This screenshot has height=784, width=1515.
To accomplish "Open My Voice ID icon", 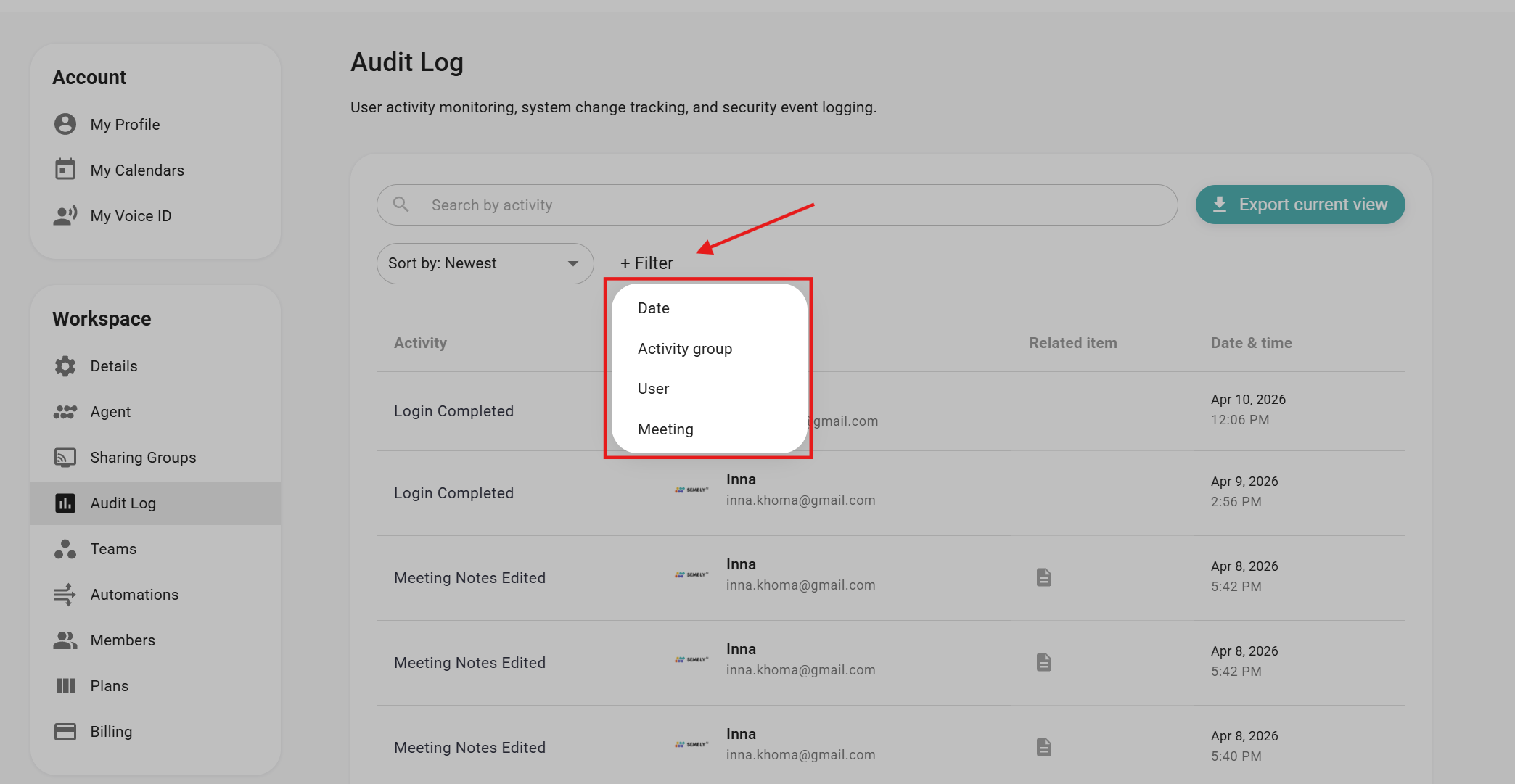I will click(x=65, y=215).
